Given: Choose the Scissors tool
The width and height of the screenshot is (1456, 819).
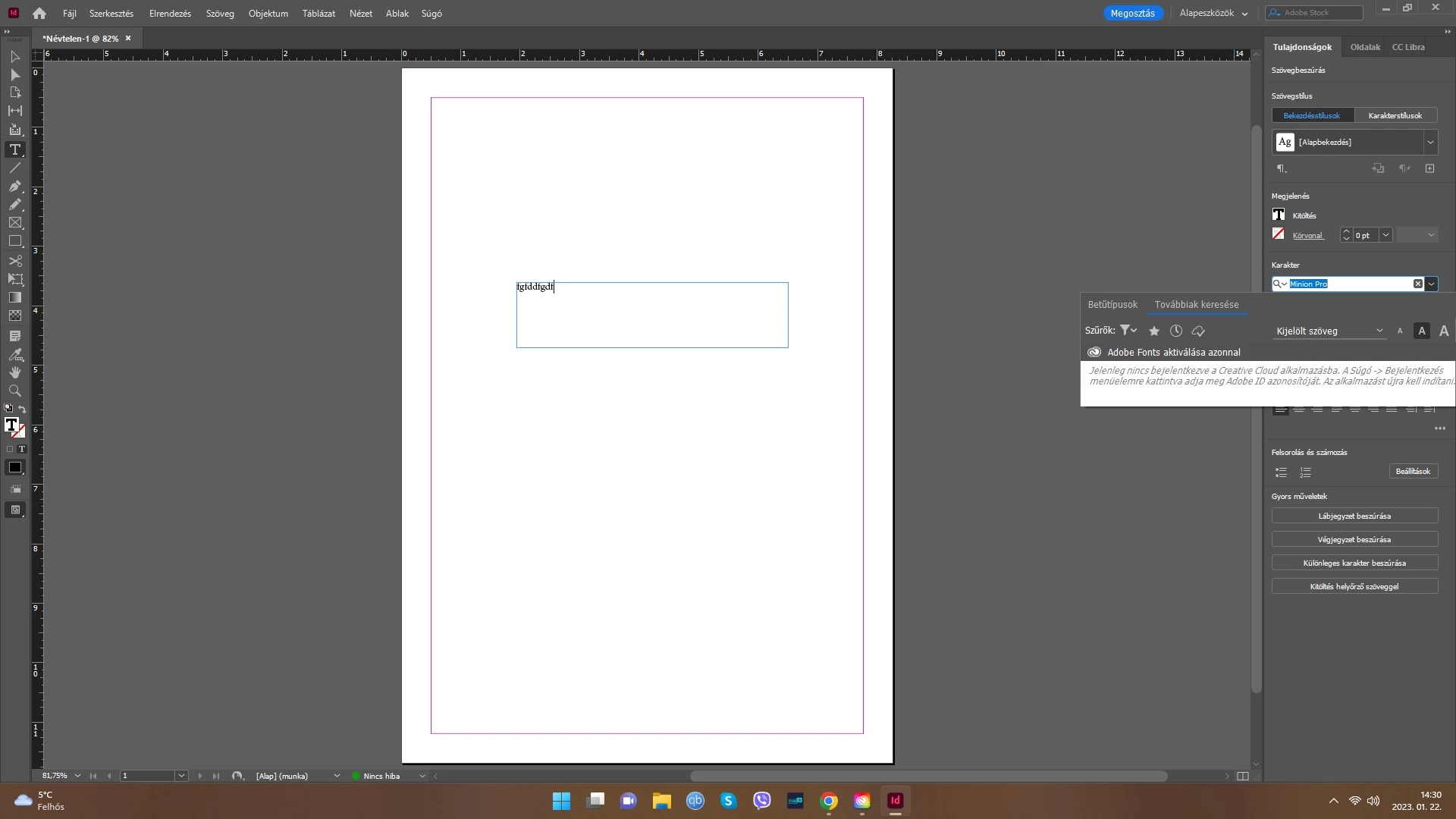Looking at the screenshot, I should point(14,261).
